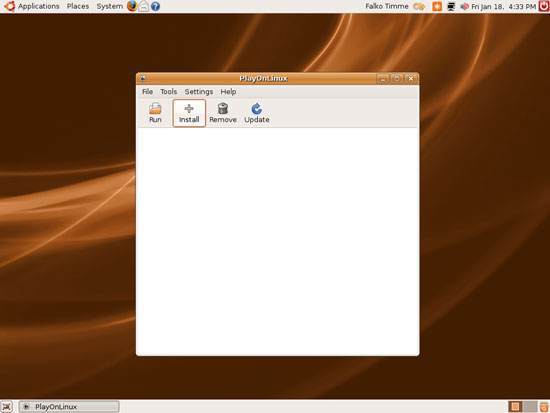Open the Places menu
550x413 pixels.
tap(78, 6)
